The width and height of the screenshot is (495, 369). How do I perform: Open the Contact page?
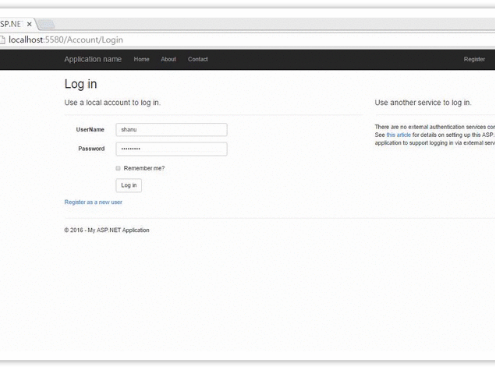click(198, 59)
